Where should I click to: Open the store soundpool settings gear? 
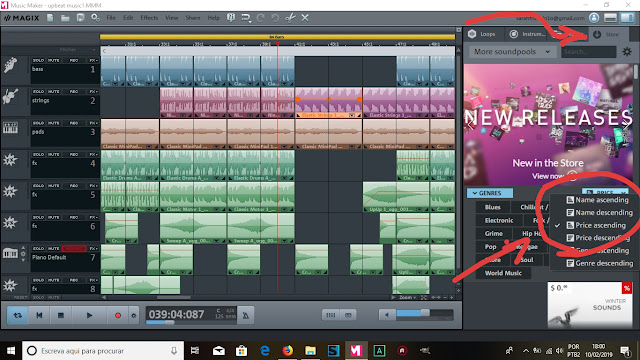point(627,52)
